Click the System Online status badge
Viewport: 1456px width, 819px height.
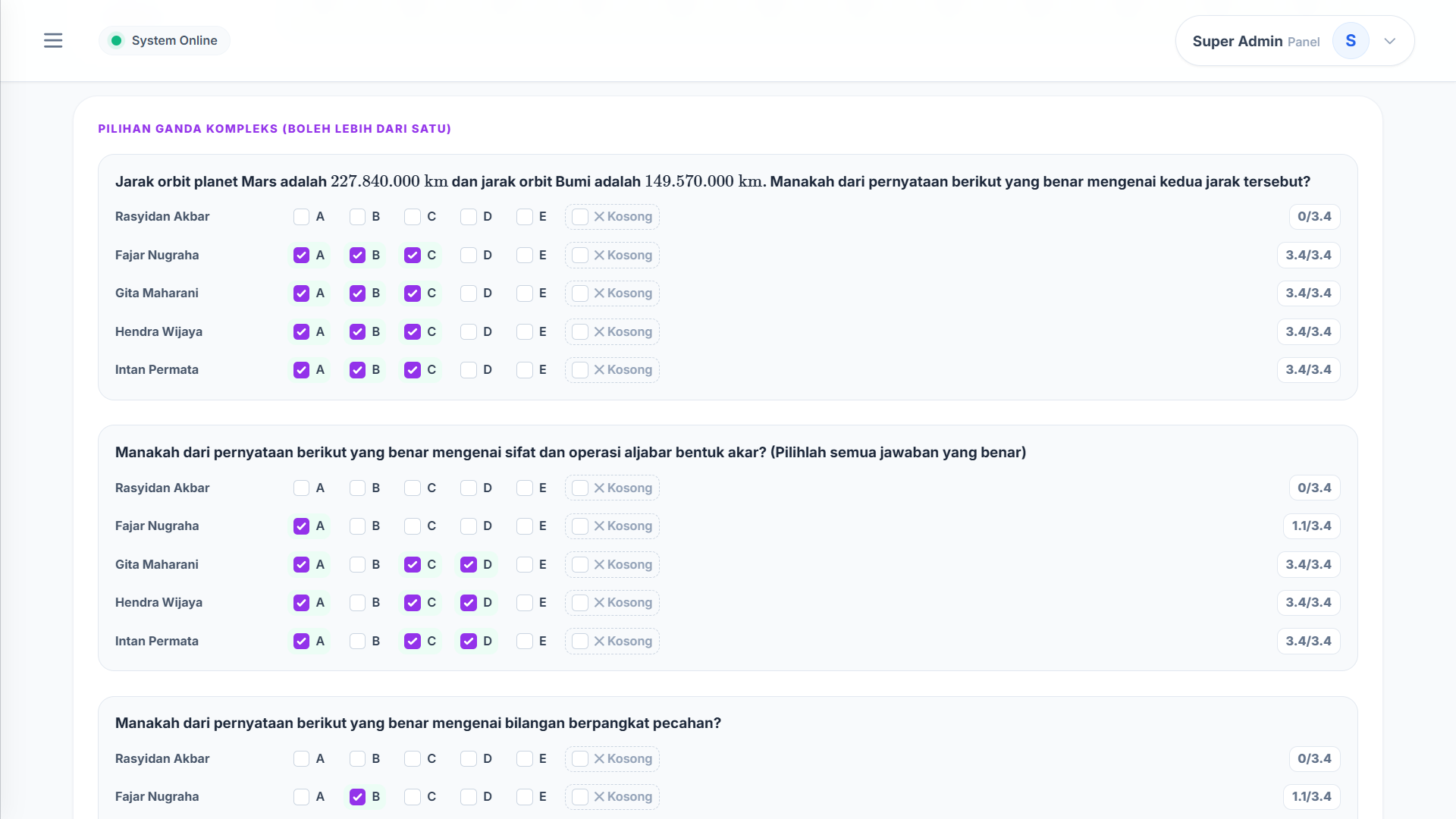pos(165,41)
